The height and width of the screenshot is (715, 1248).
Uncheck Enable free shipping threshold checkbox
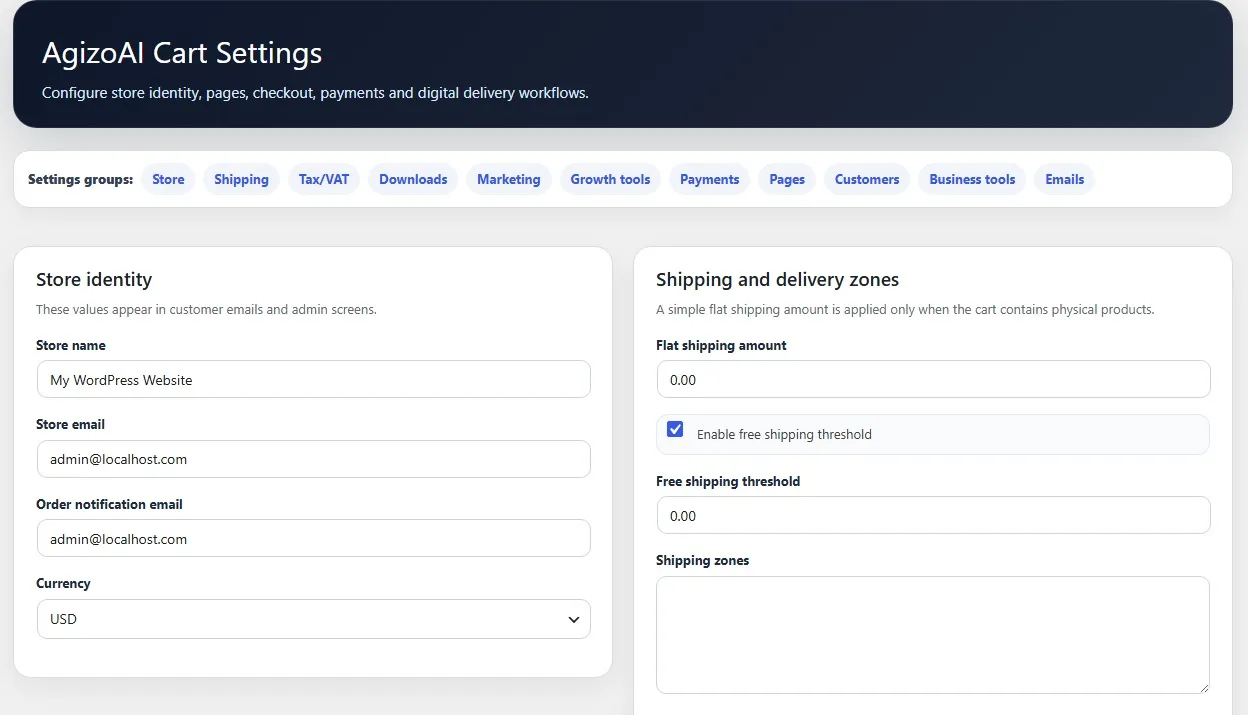pyautogui.click(x=675, y=429)
